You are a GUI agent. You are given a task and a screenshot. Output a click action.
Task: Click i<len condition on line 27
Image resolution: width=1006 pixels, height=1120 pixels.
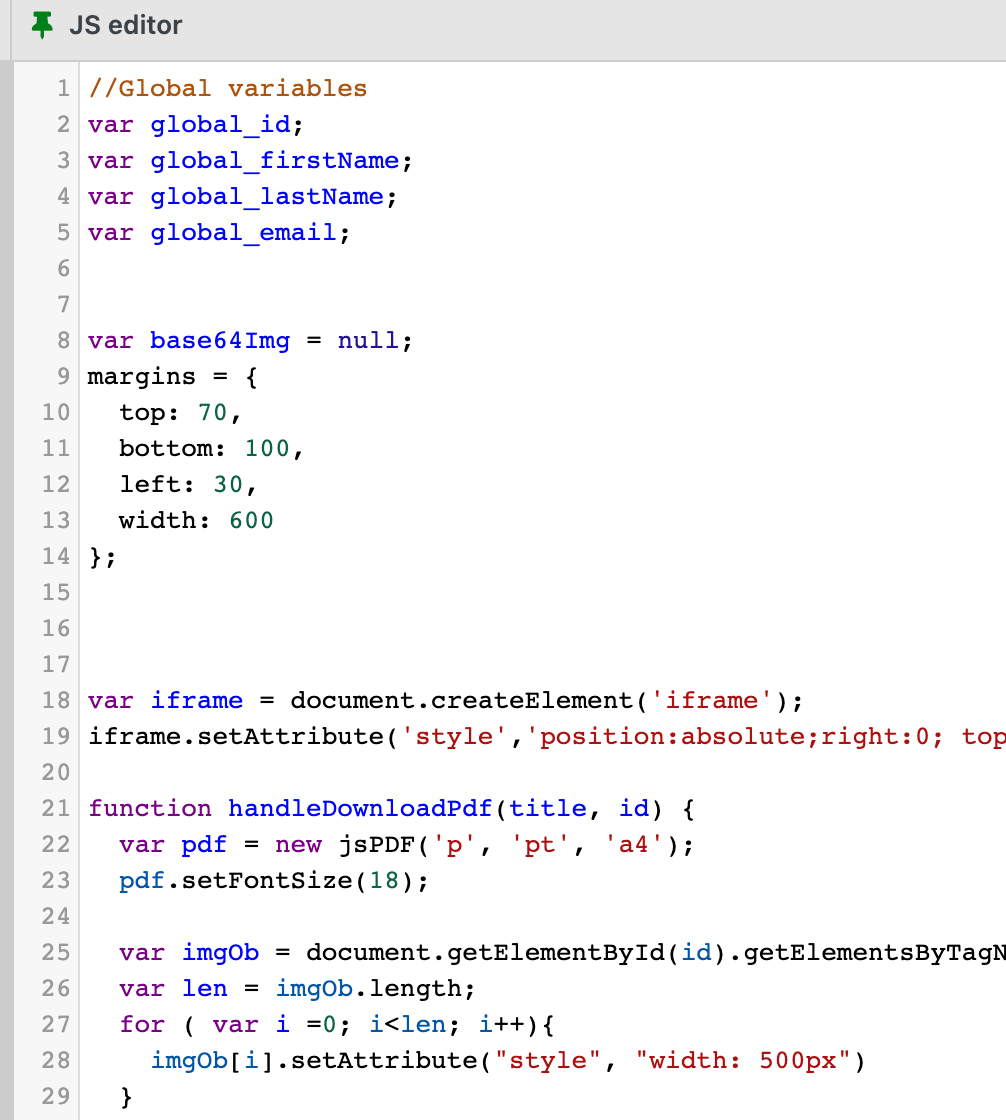coord(407,1025)
